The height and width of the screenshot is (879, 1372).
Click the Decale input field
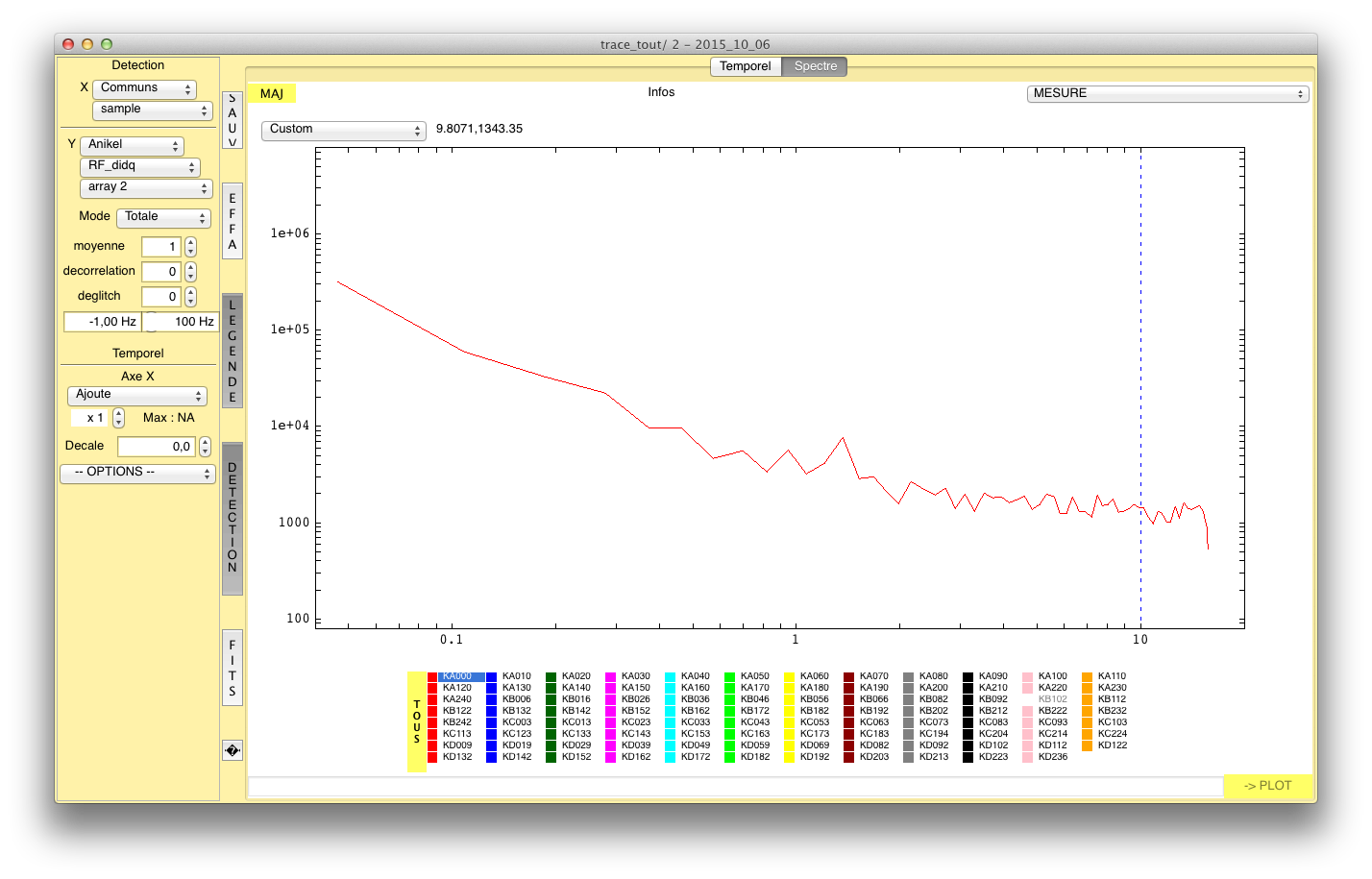point(157,447)
